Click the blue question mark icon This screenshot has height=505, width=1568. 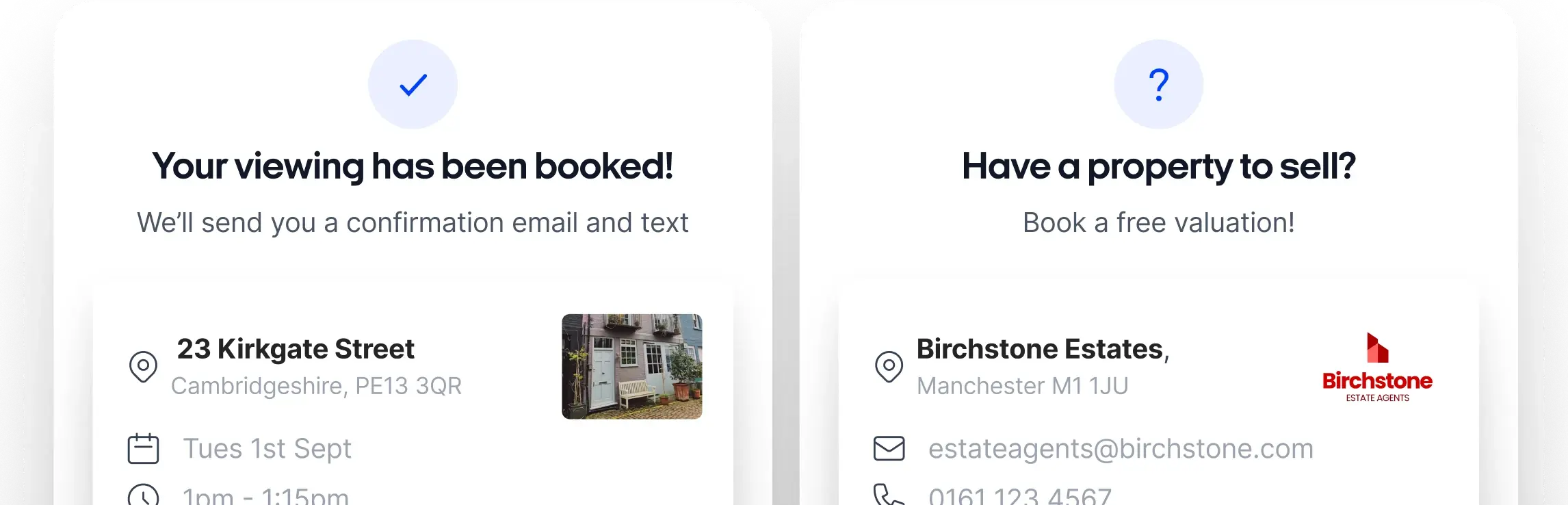(x=1159, y=84)
